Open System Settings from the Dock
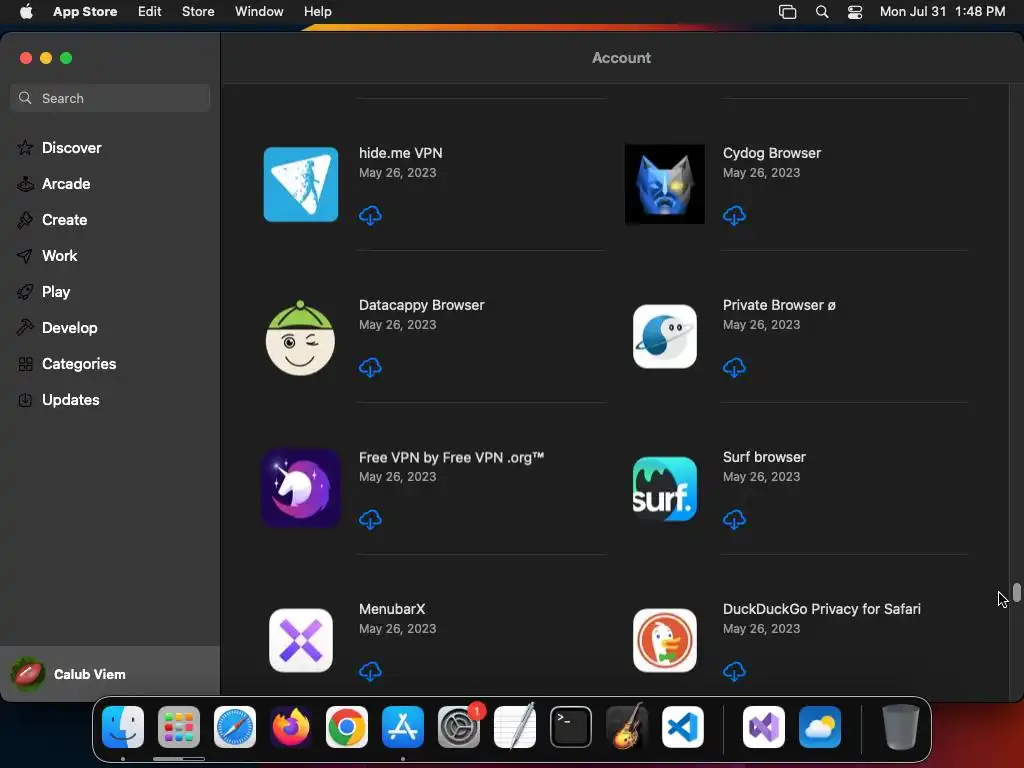The height and width of the screenshot is (768, 1024). (x=459, y=727)
